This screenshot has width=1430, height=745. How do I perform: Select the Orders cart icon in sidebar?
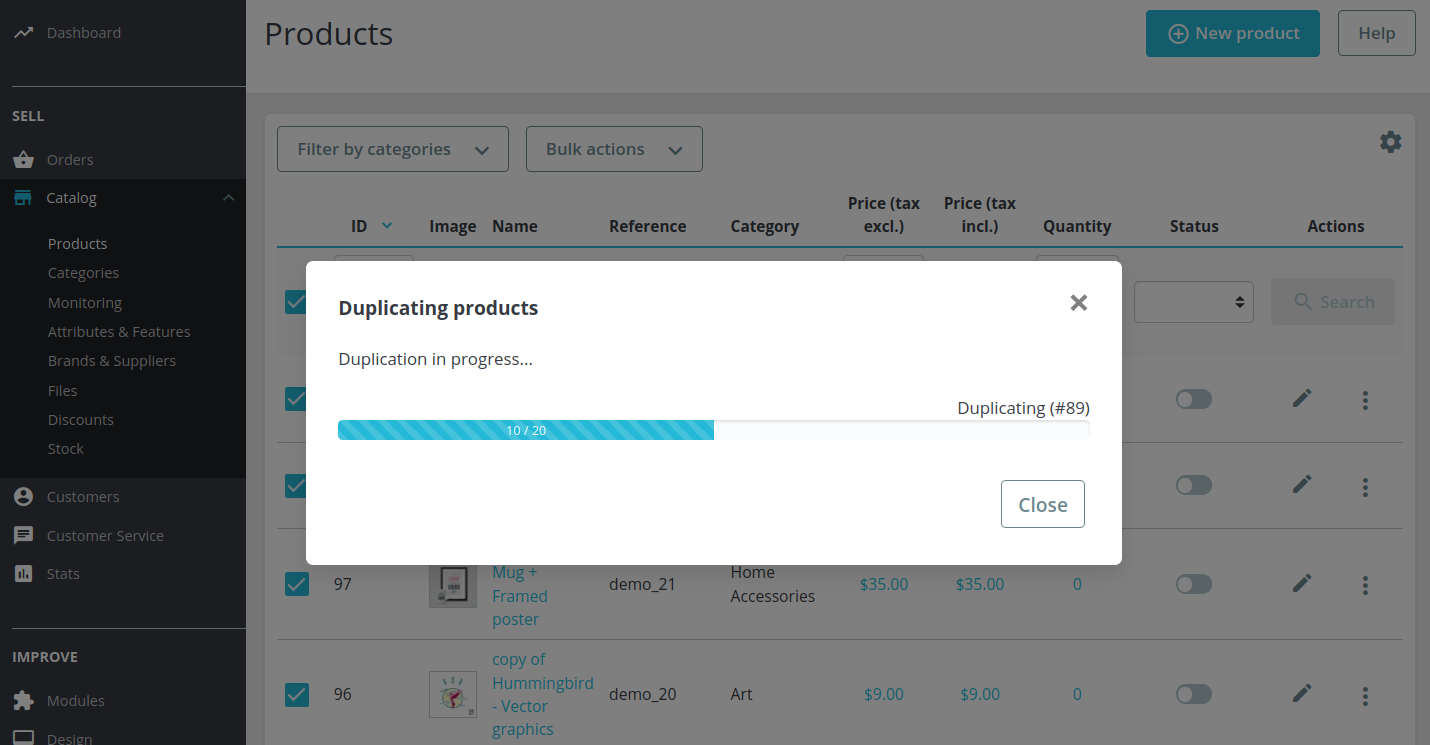23,159
